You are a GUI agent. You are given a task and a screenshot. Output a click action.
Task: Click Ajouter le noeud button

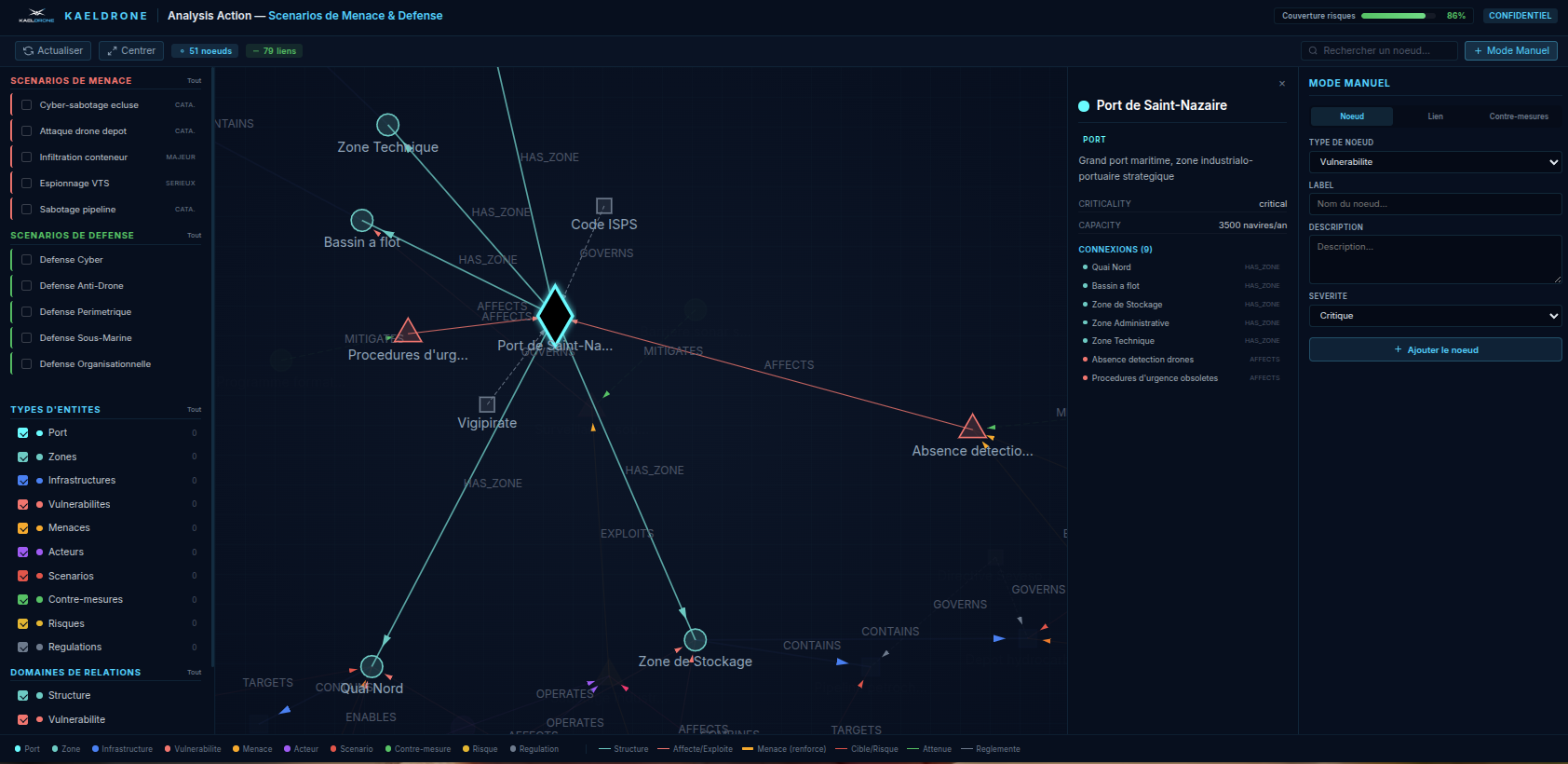tap(1435, 350)
